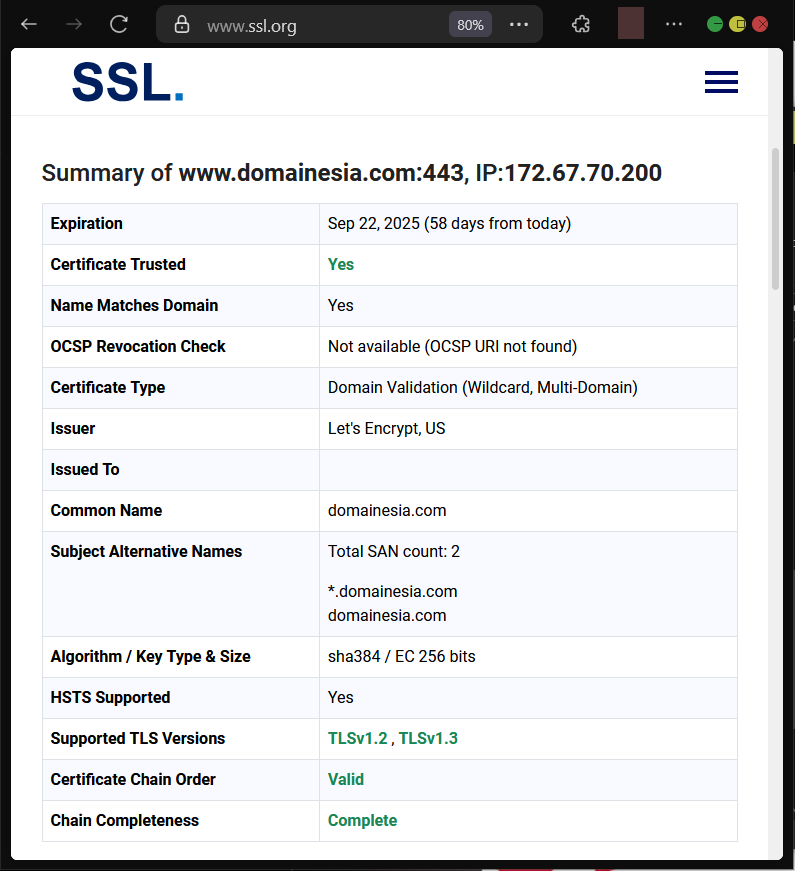Screen dimensions: 795x871
Task: Select the Certificate Type label
Action: 108,388
